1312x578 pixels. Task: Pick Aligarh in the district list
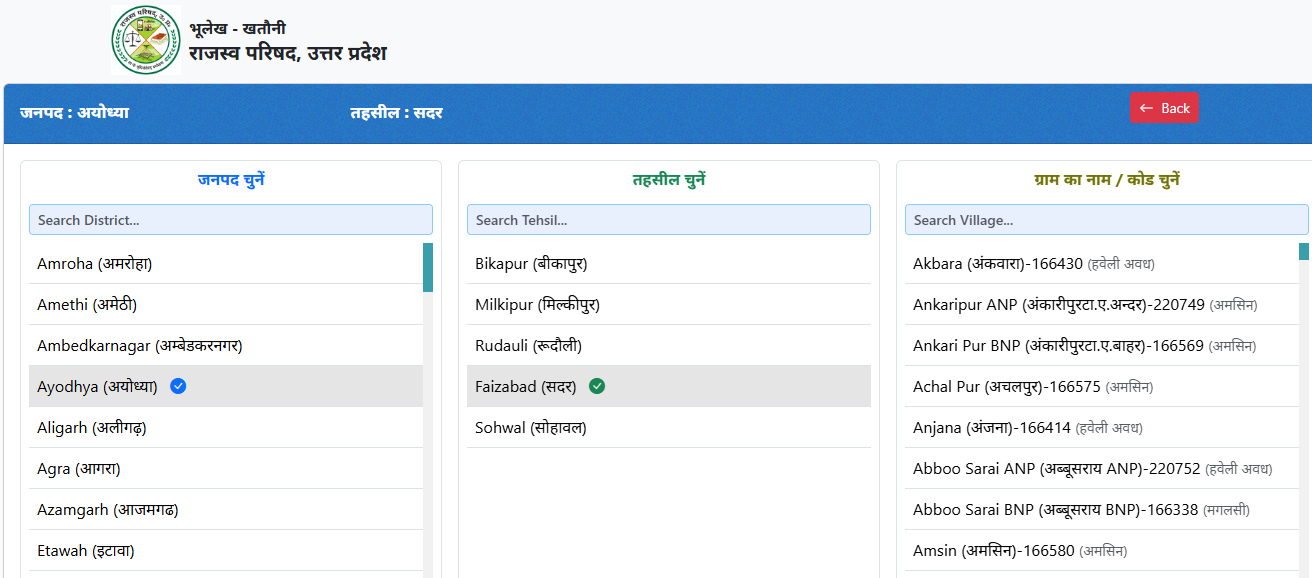[93, 428]
